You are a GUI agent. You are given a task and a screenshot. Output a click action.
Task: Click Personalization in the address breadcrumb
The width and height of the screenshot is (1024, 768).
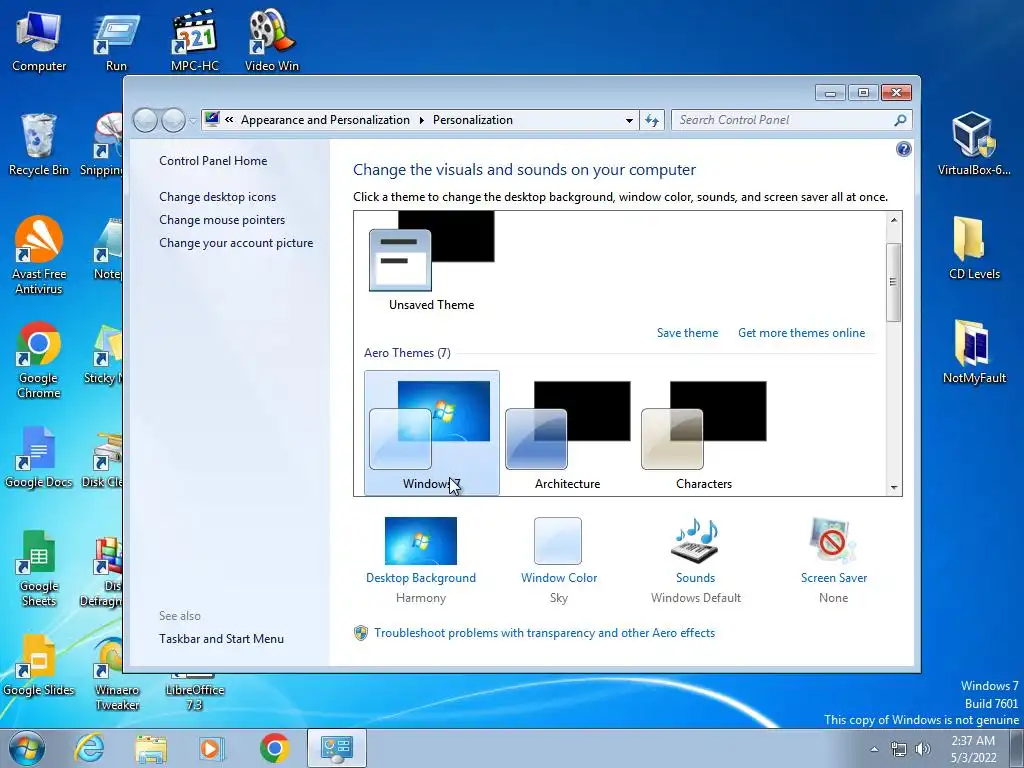coord(473,120)
